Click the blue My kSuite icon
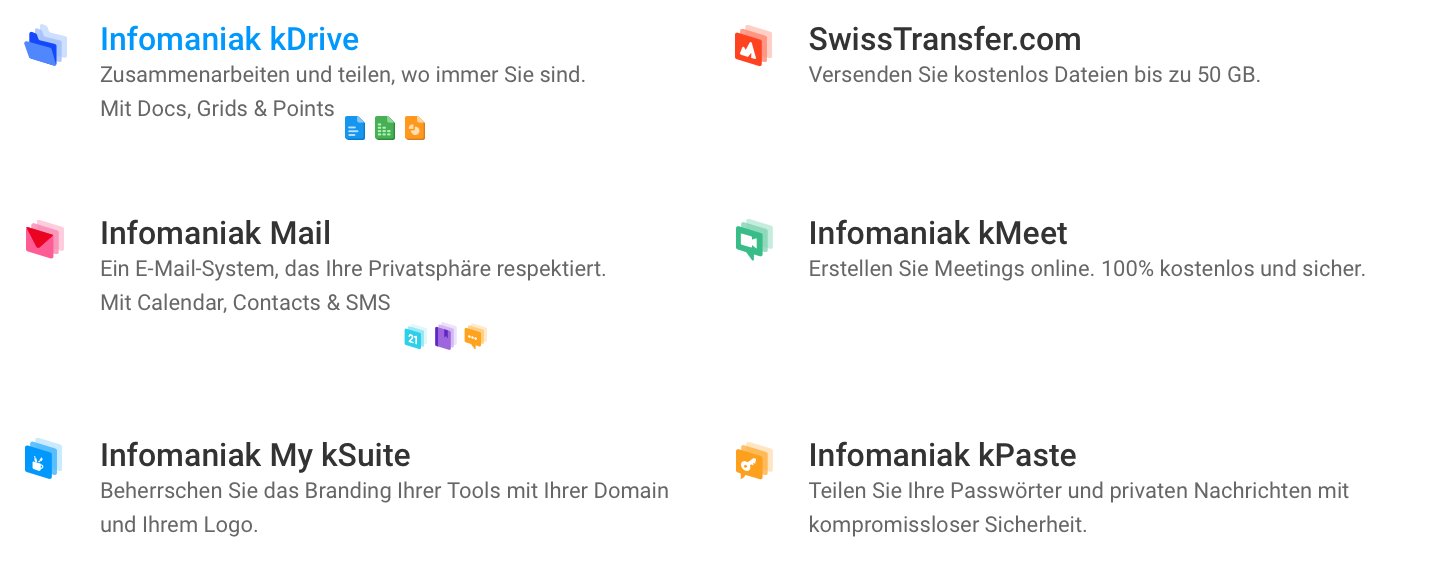 [44, 459]
